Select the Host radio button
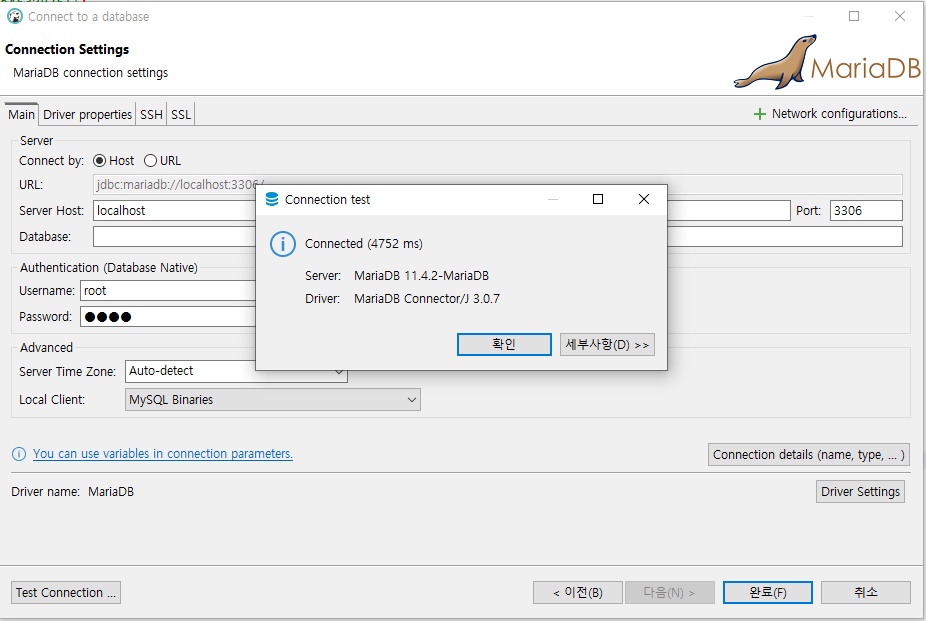926x621 pixels. [100, 161]
